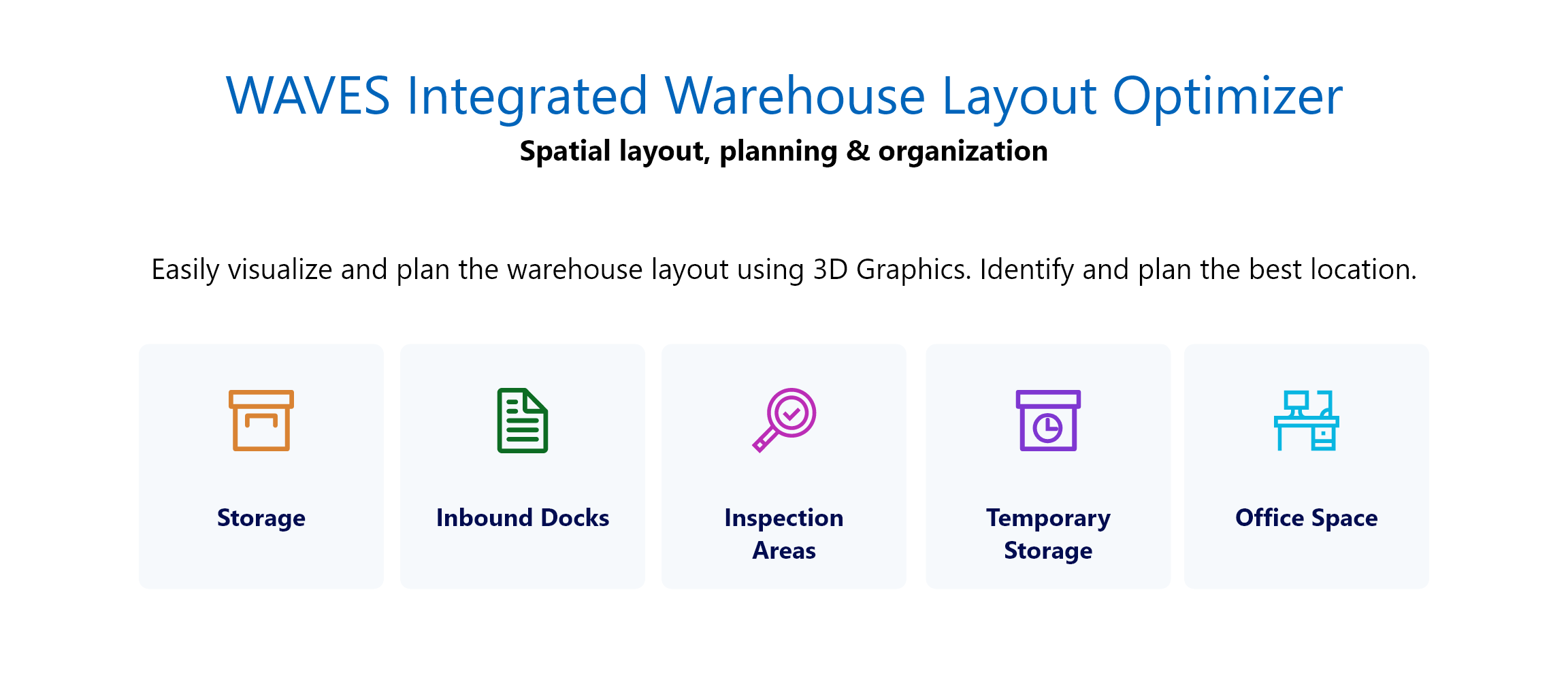The image size is (1568, 686).
Task: Open the Office Space label
Action: (1306, 518)
